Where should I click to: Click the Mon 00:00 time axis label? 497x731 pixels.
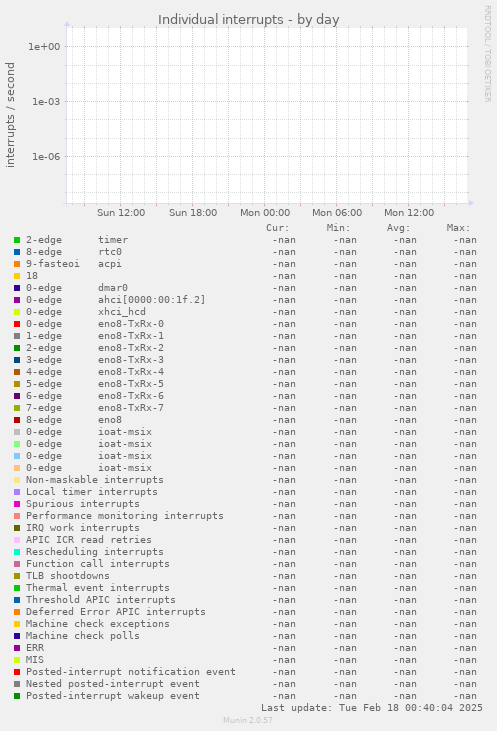pos(265,213)
